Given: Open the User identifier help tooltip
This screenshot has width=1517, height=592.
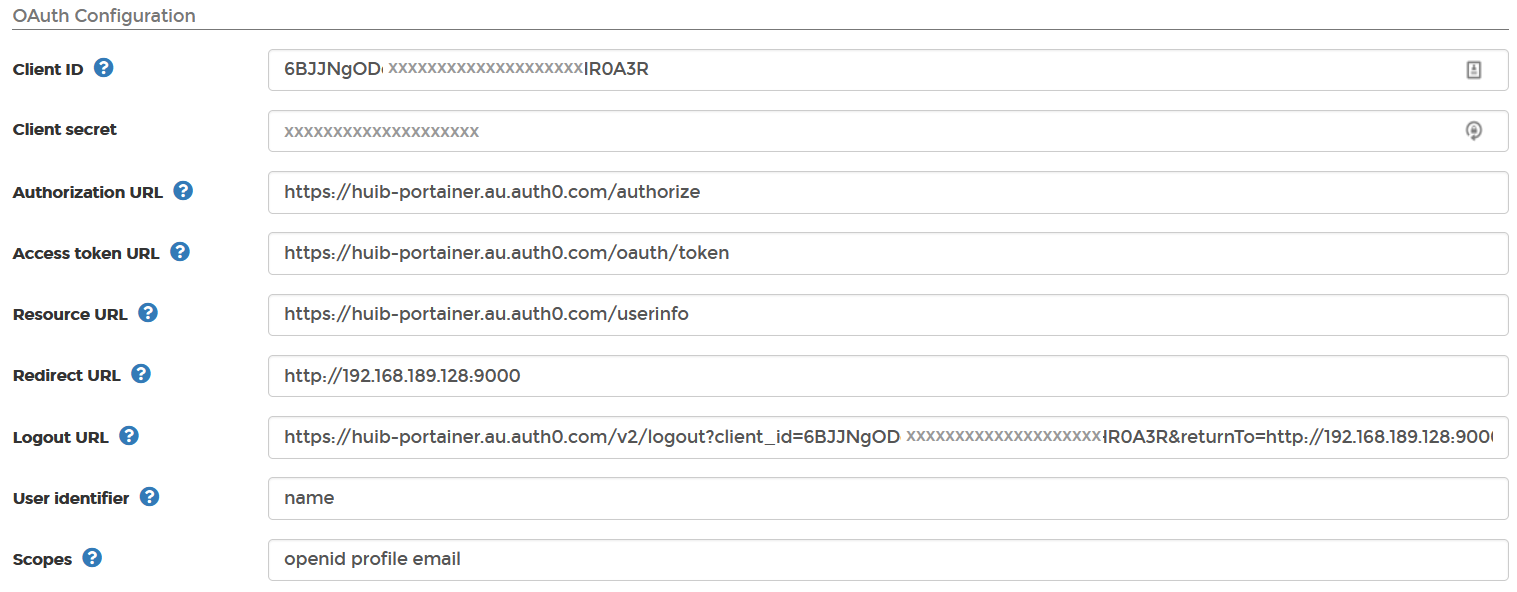Looking at the screenshot, I should tap(149, 497).
